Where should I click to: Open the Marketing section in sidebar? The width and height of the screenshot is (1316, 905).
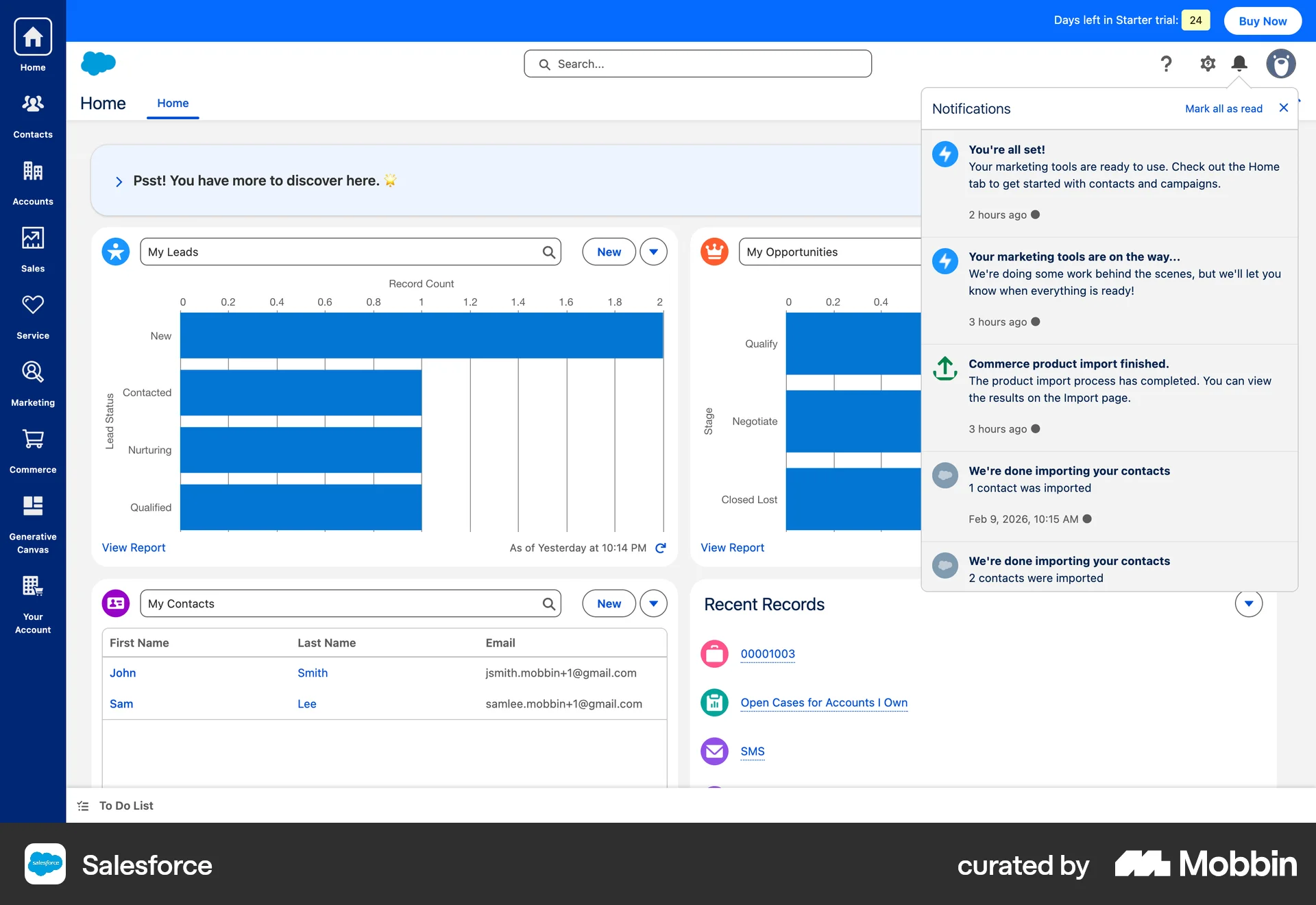tap(32, 372)
